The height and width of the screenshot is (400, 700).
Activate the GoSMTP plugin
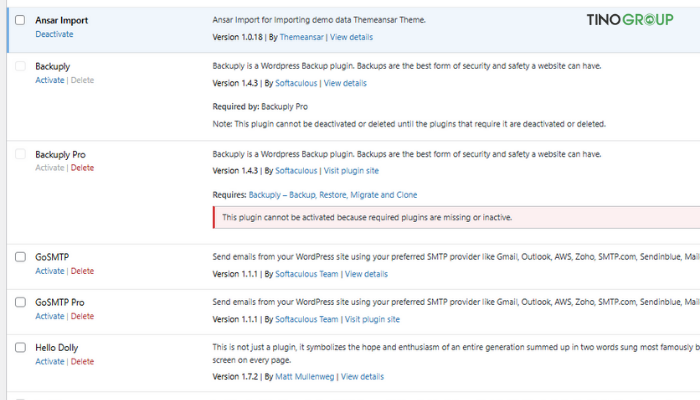tap(50, 271)
